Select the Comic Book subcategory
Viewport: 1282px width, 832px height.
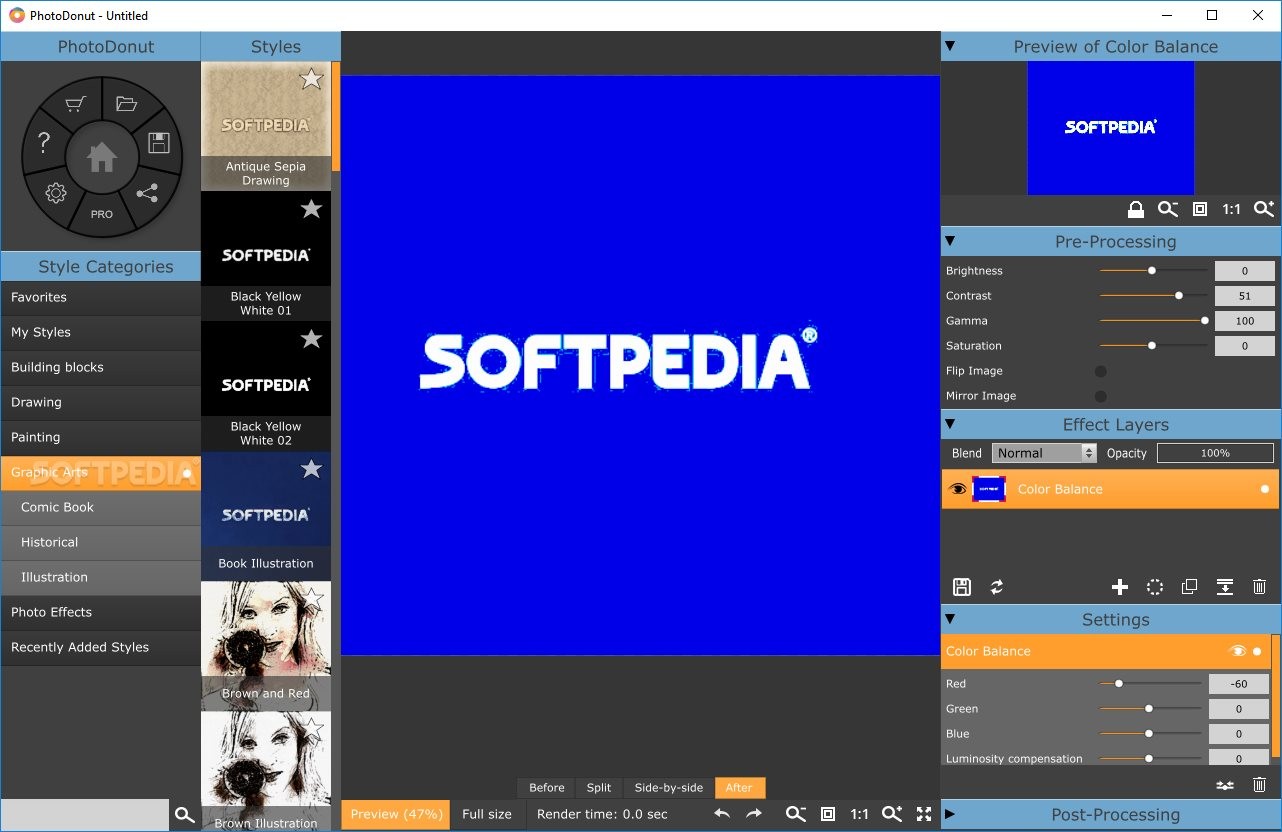click(x=101, y=507)
